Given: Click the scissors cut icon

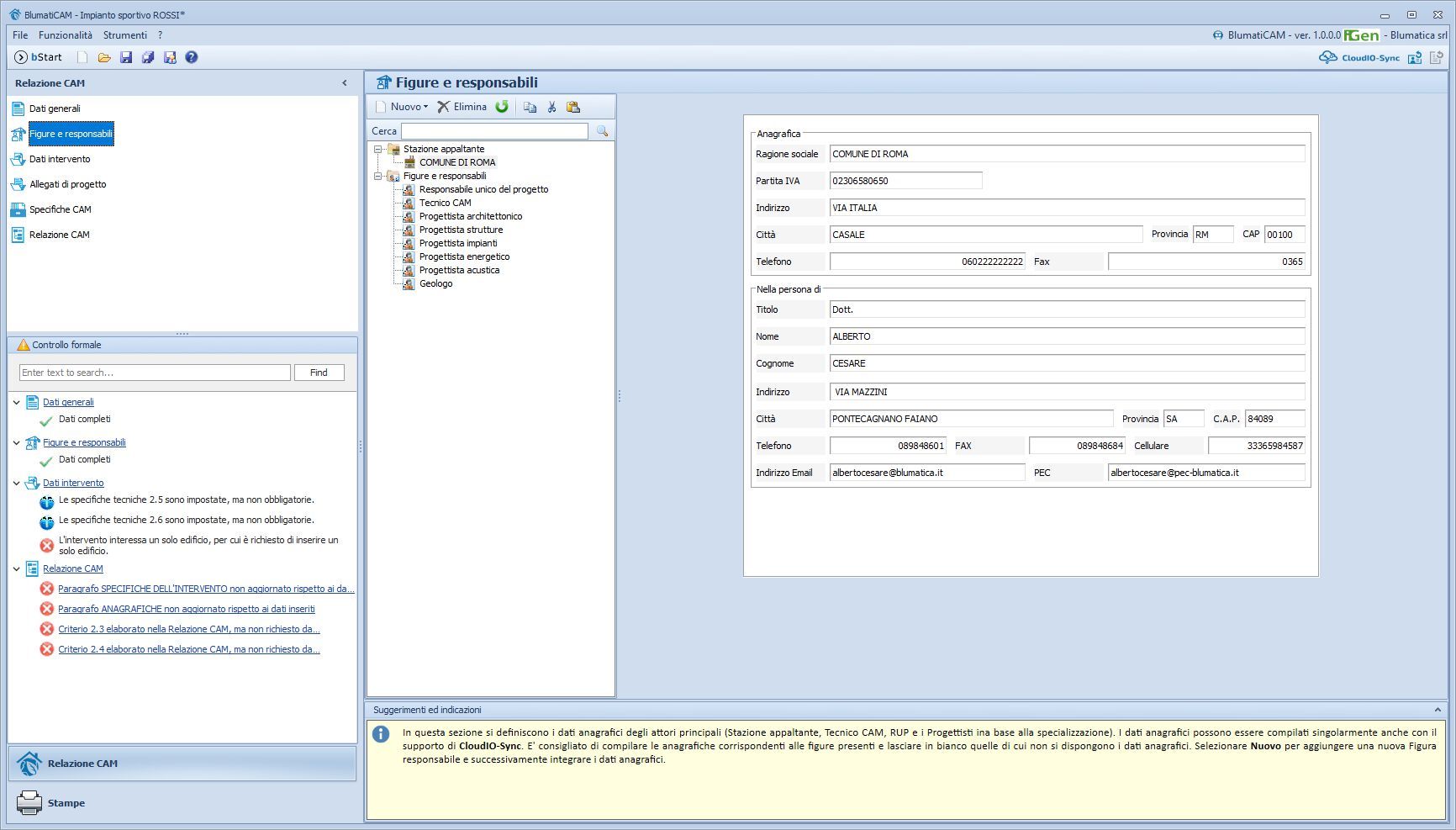Looking at the screenshot, I should pyautogui.click(x=551, y=107).
